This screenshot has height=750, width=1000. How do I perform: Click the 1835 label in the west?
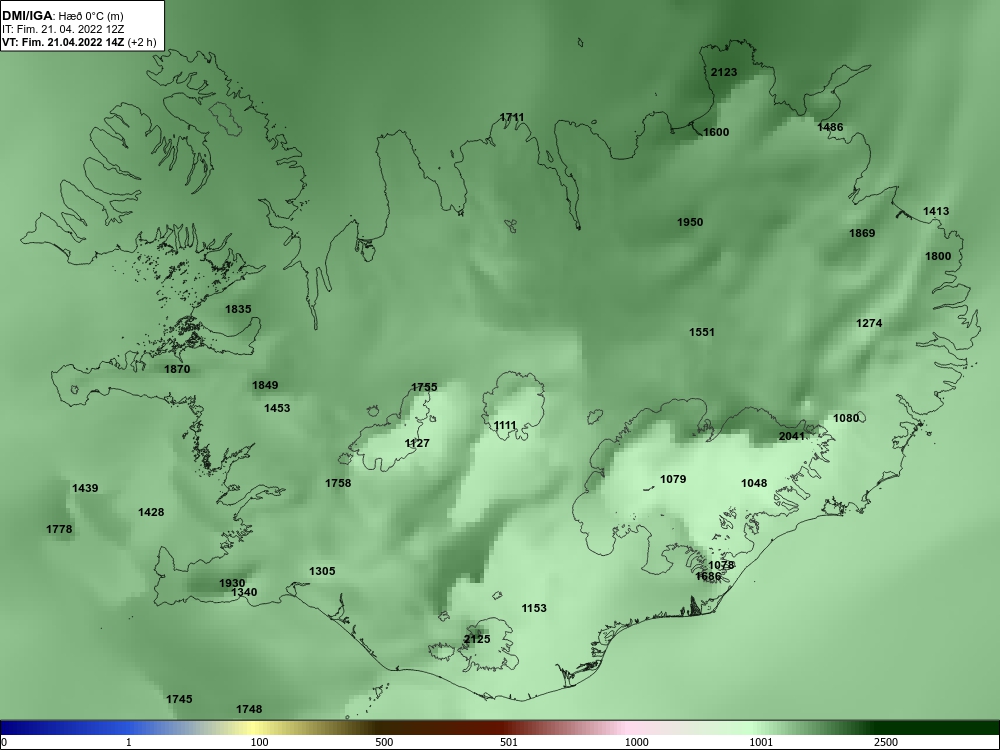point(238,309)
